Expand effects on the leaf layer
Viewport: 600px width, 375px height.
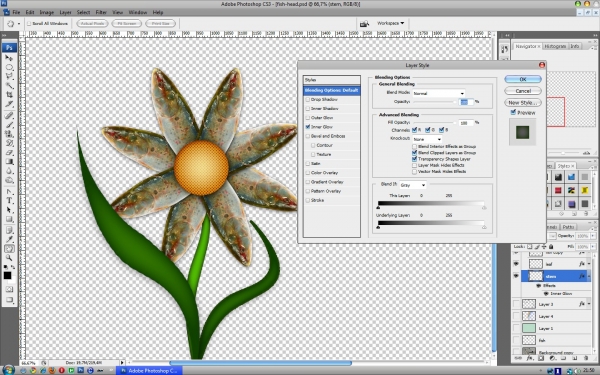click(589, 264)
